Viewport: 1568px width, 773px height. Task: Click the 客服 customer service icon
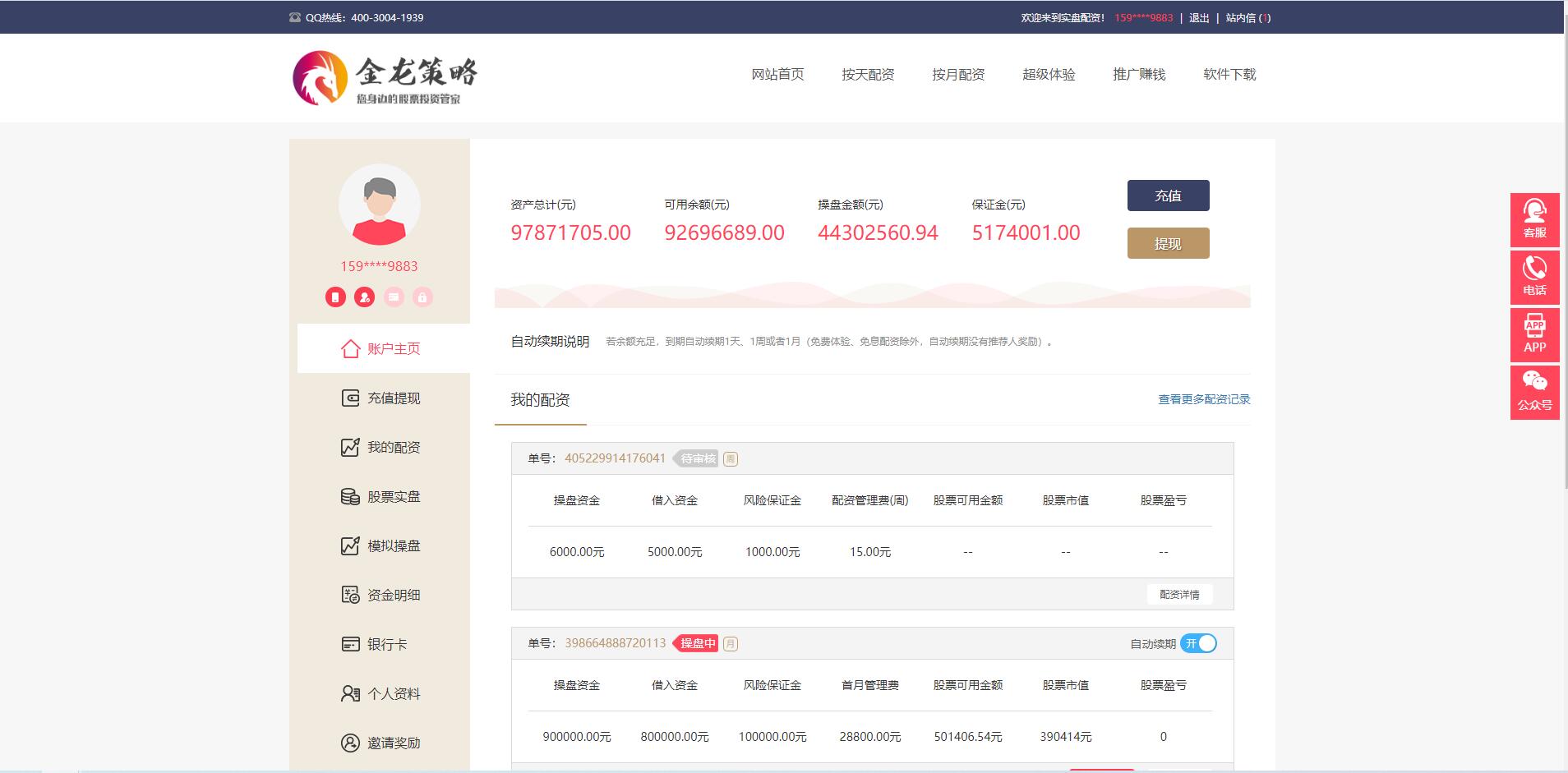(1534, 219)
